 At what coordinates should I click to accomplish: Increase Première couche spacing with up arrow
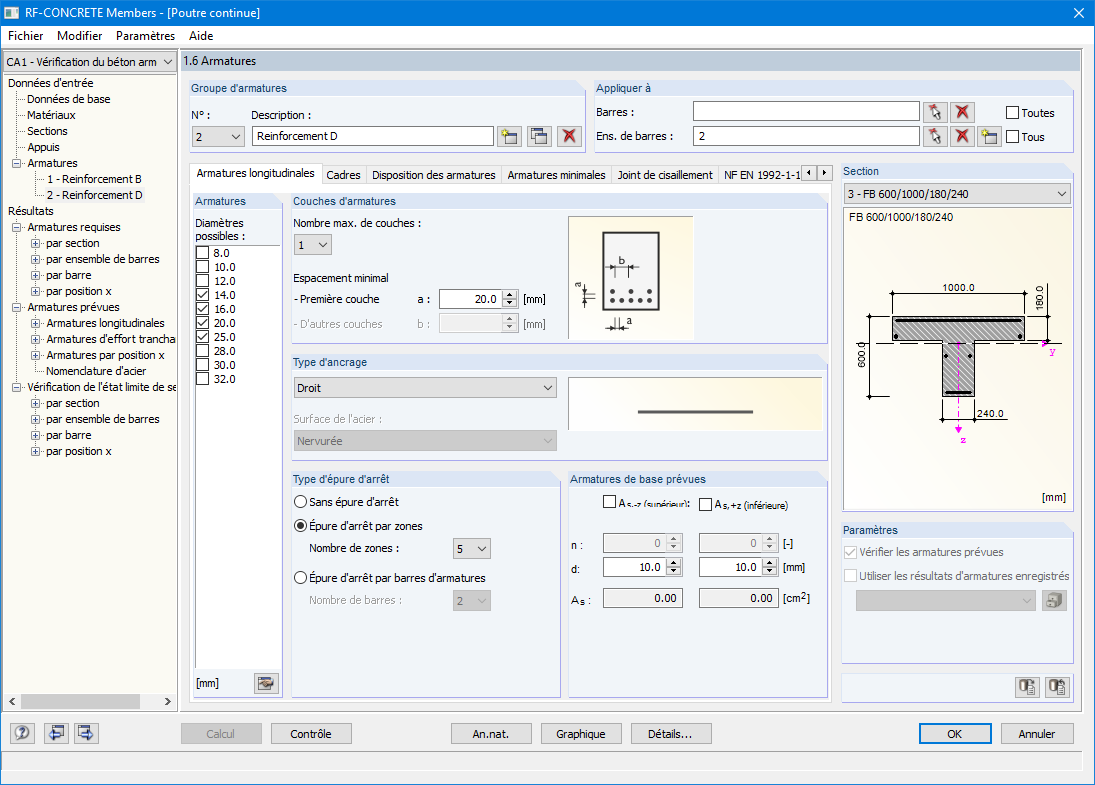[x=510, y=295]
